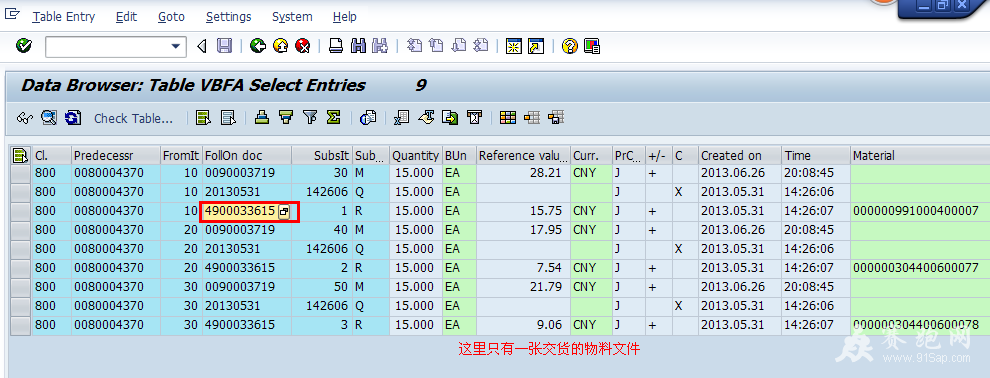This screenshot has width=990, height=378.
Task: Open the Help menu
Action: coord(345,17)
